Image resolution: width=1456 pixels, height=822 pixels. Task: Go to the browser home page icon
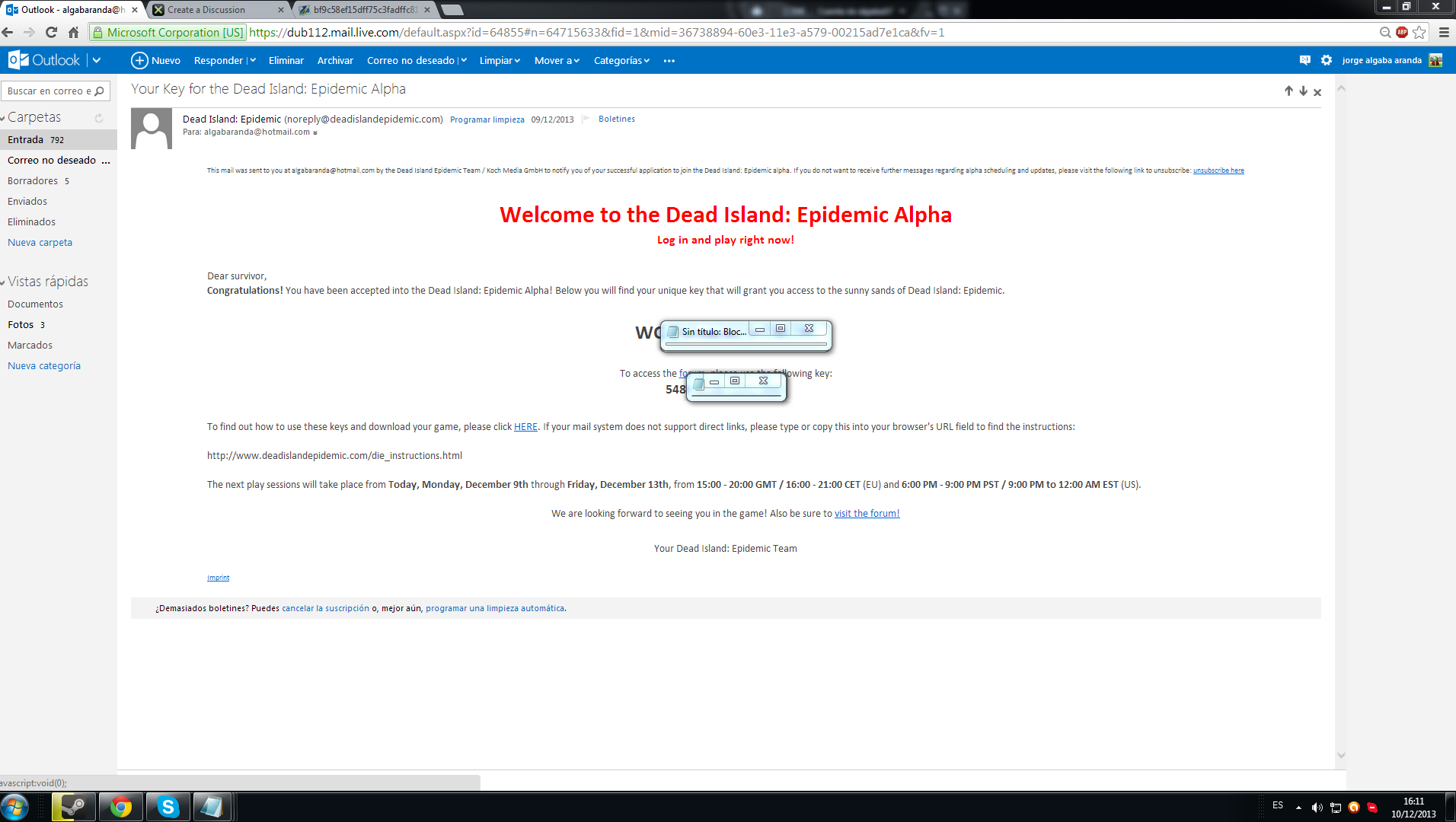point(73,32)
